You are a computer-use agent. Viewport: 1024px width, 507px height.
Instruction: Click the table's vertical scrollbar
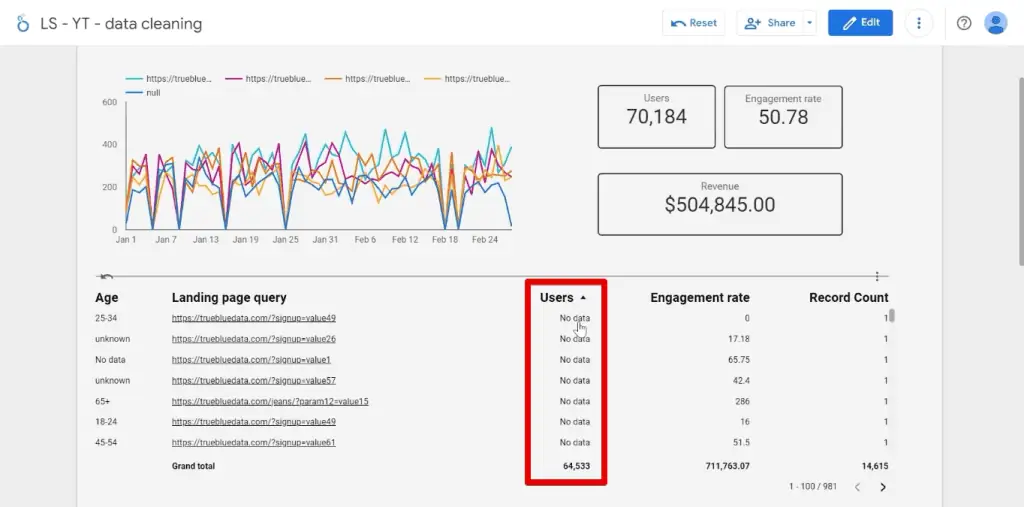point(892,317)
